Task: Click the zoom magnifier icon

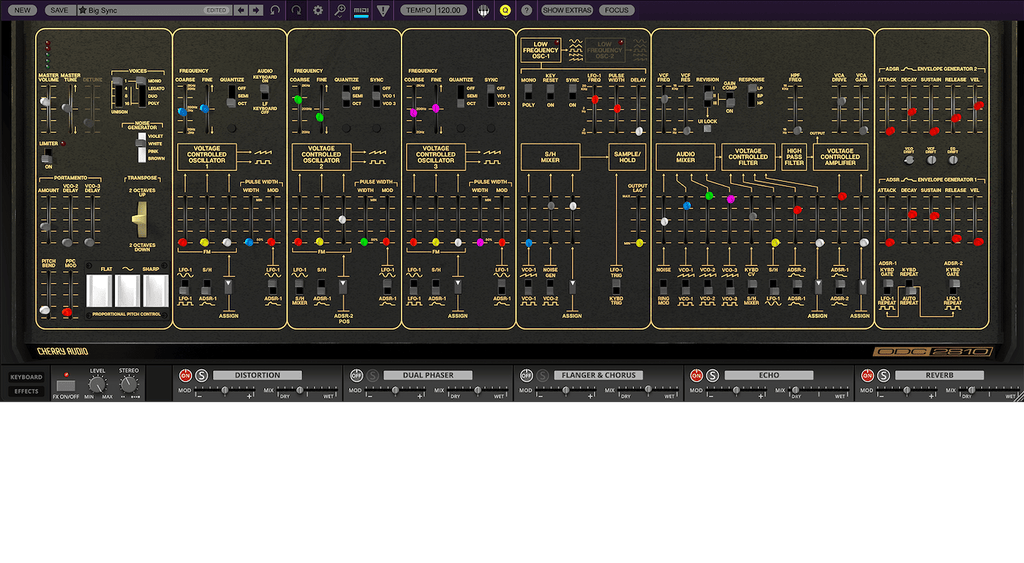Action: (340, 10)
